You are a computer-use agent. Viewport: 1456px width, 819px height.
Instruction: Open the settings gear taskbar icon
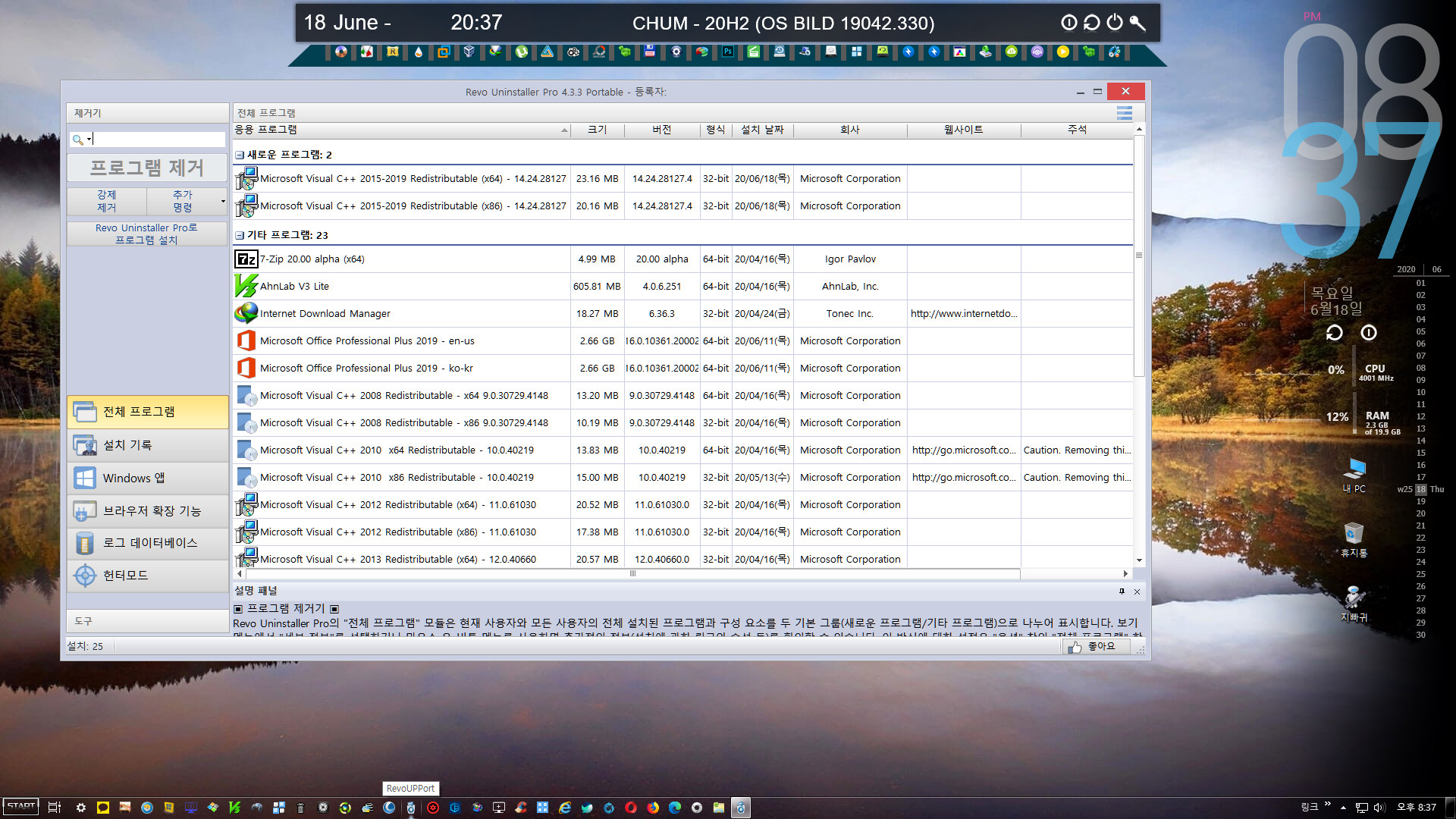[x=81, y=808]
